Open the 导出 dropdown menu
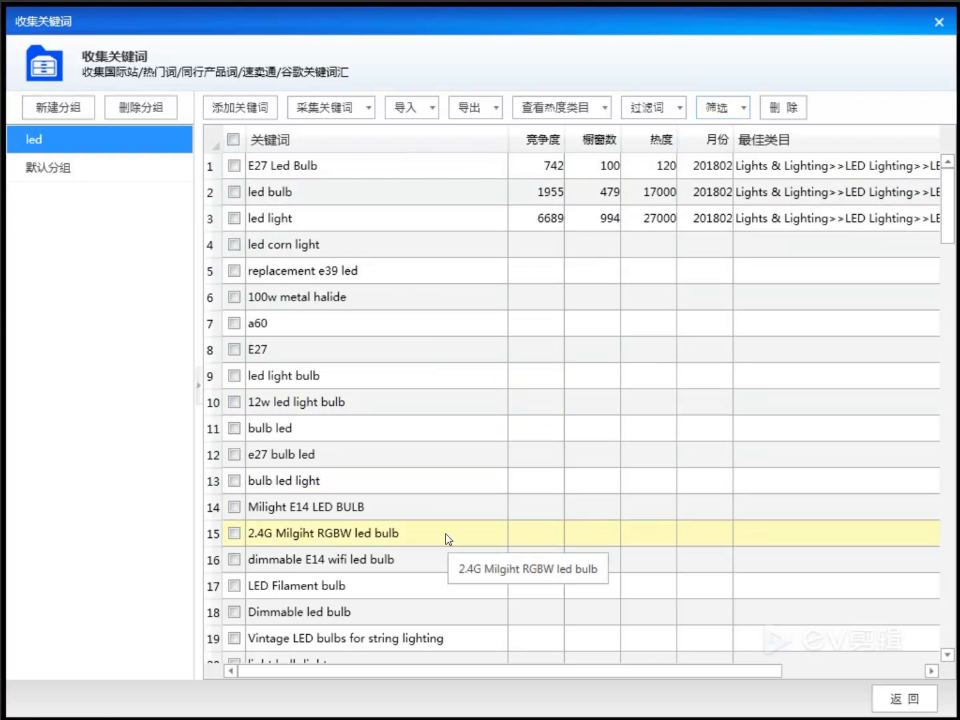This screenshot has width=960, height=720. 476,108
